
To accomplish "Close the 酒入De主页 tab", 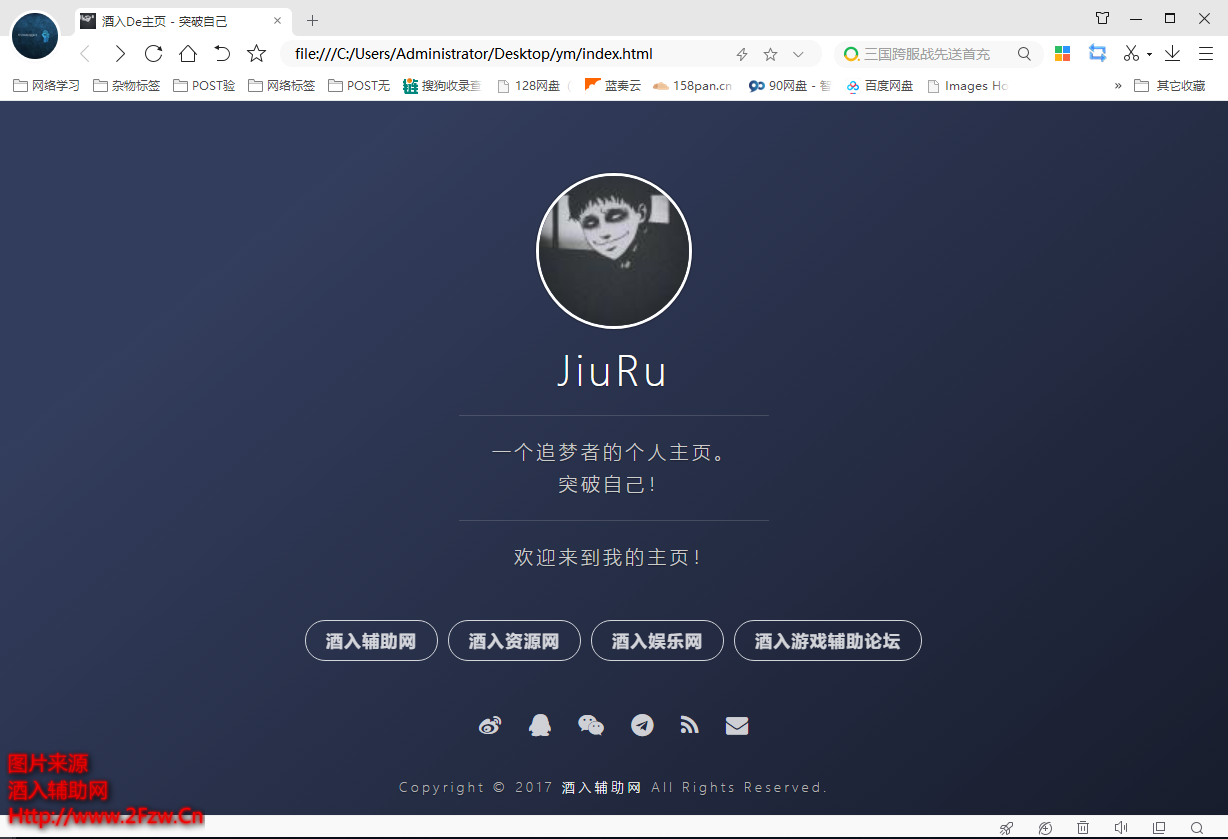I will point(278,20).
